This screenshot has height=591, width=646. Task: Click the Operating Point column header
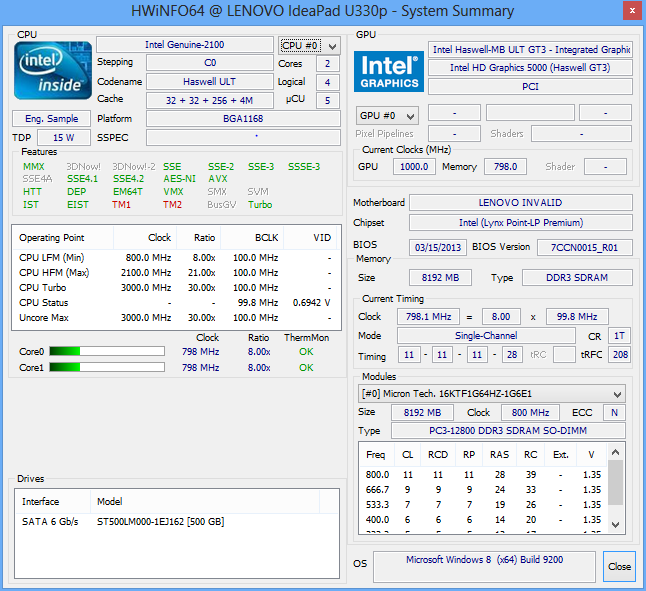[52, 238]
